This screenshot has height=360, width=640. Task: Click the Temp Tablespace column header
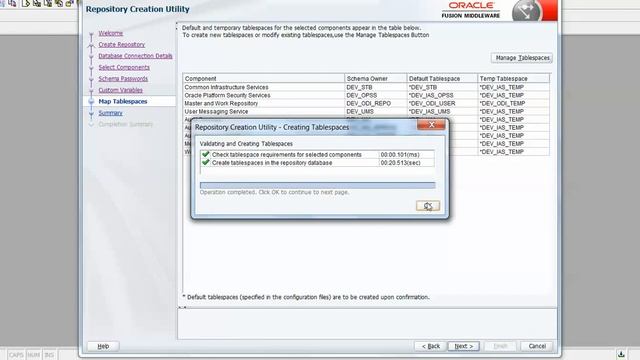[513, 78]
